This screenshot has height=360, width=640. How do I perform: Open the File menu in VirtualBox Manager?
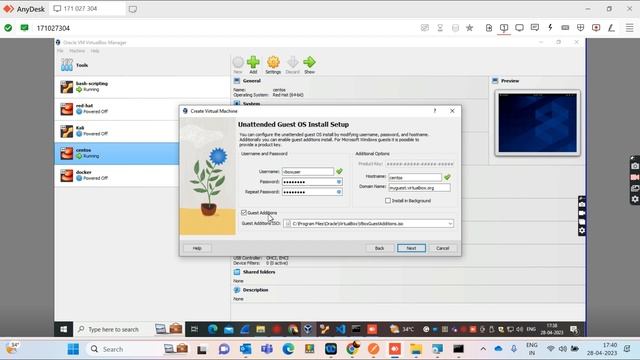(x=60, y=51)
